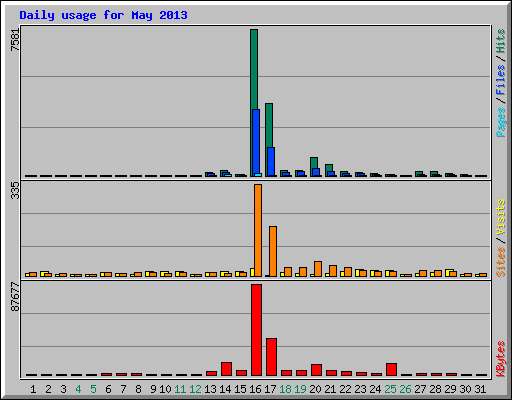Viewport: 512px width, 400px height.
Task: Click the "Daily usage for May 2013" title
Action: [x=103, y=15]
